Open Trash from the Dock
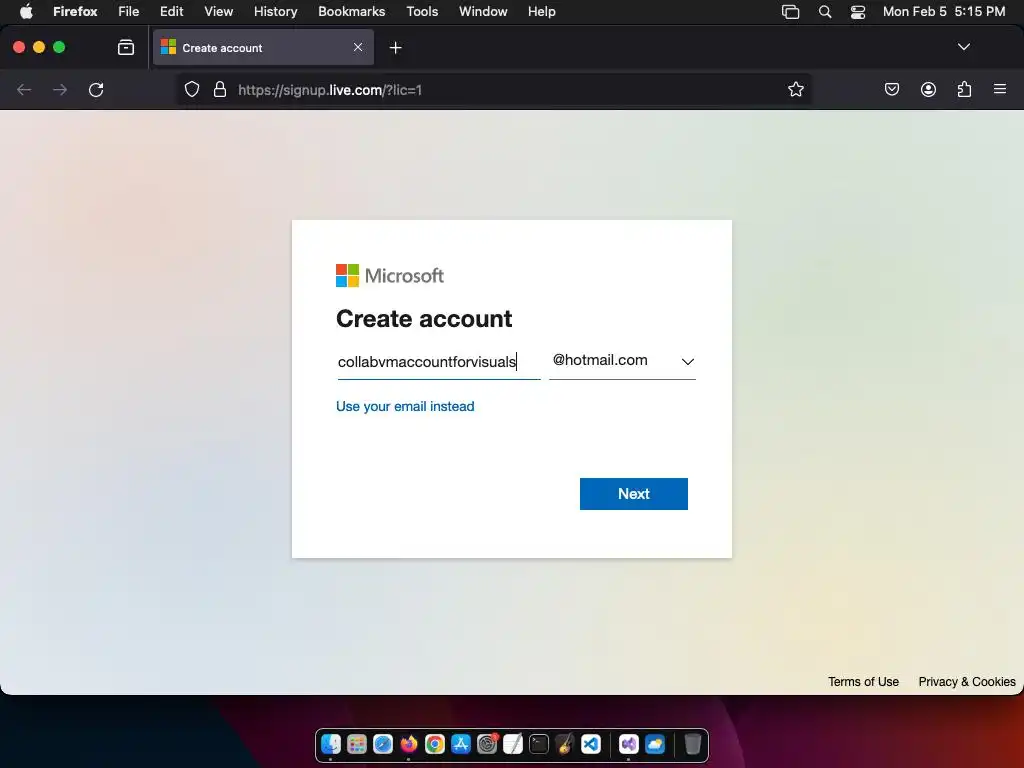Viewport: 1024px width, 768px height. (692, 744)
